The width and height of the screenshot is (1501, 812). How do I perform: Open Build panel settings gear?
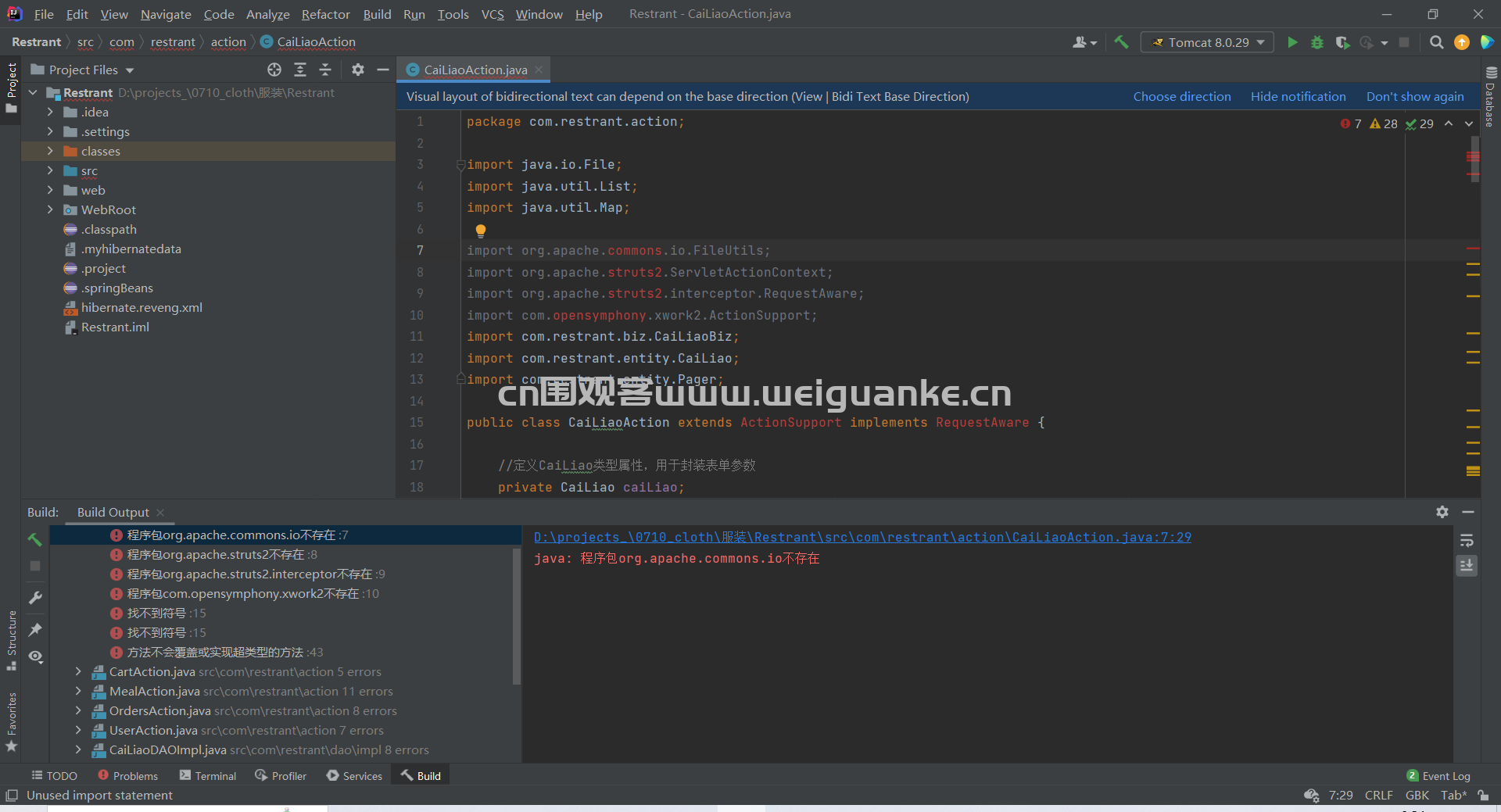(x=1442, y=512)
